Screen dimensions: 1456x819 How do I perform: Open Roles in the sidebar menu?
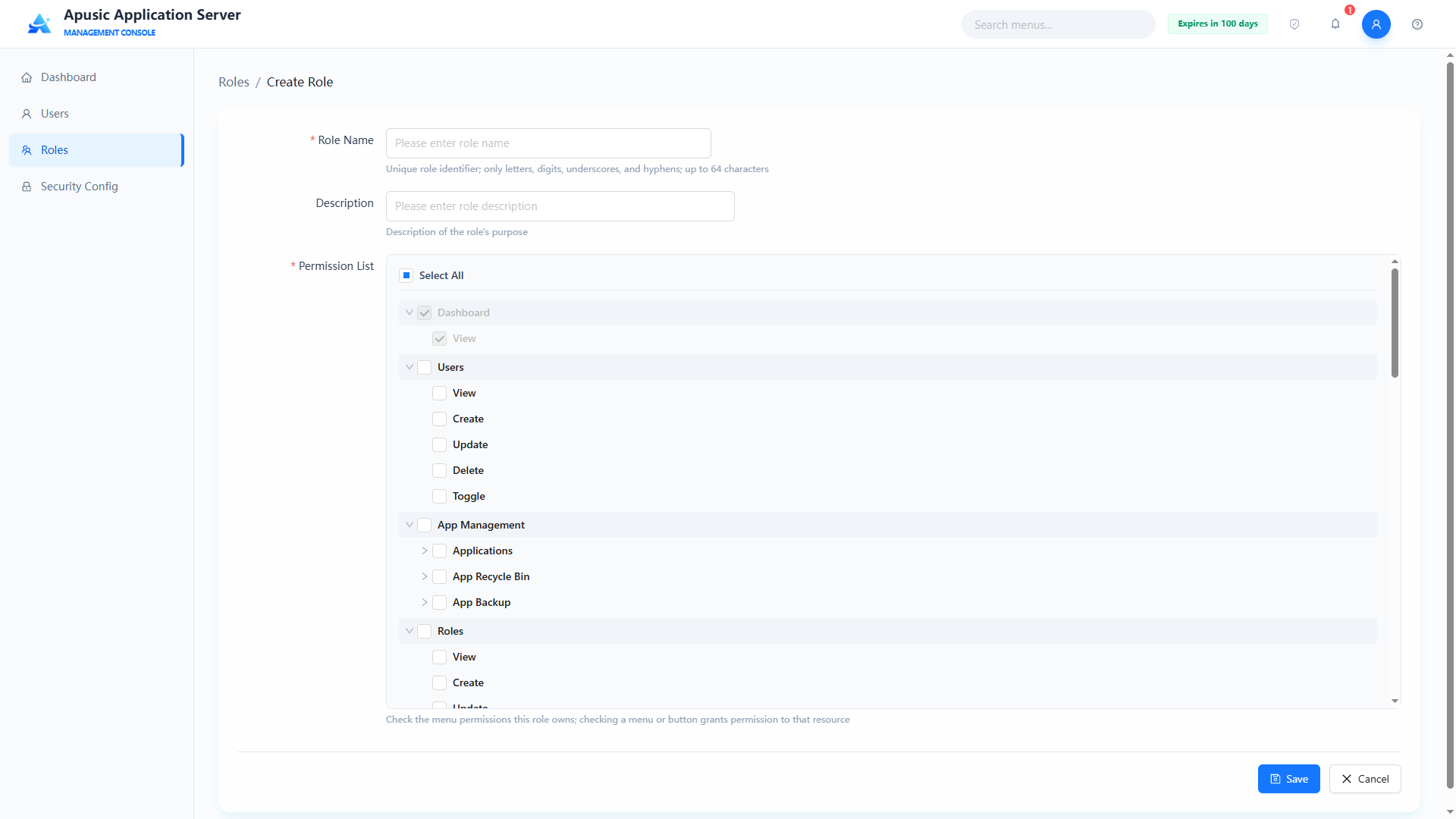point(96,150)
